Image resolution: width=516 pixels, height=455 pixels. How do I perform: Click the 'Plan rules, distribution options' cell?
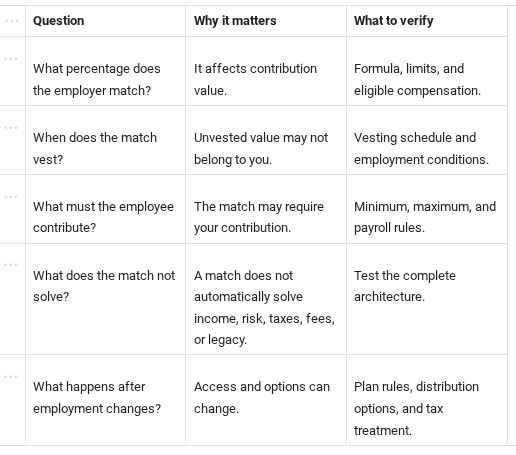[427, 400]
